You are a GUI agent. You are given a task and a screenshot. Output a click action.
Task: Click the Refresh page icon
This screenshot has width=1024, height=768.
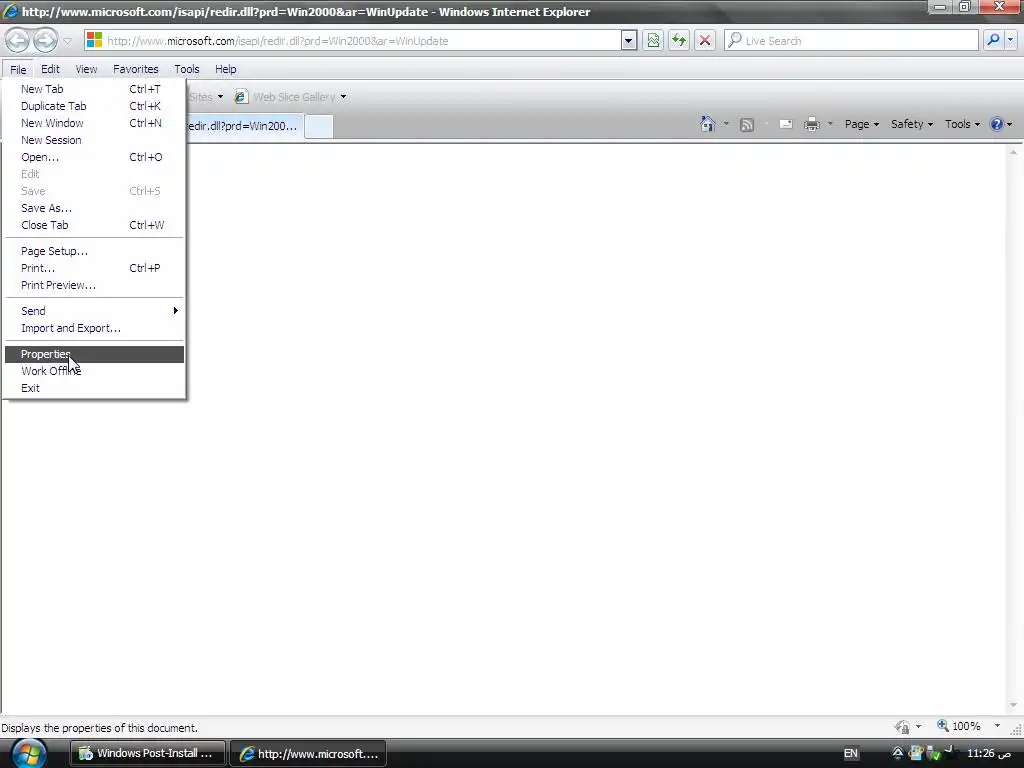click(679, 40)
